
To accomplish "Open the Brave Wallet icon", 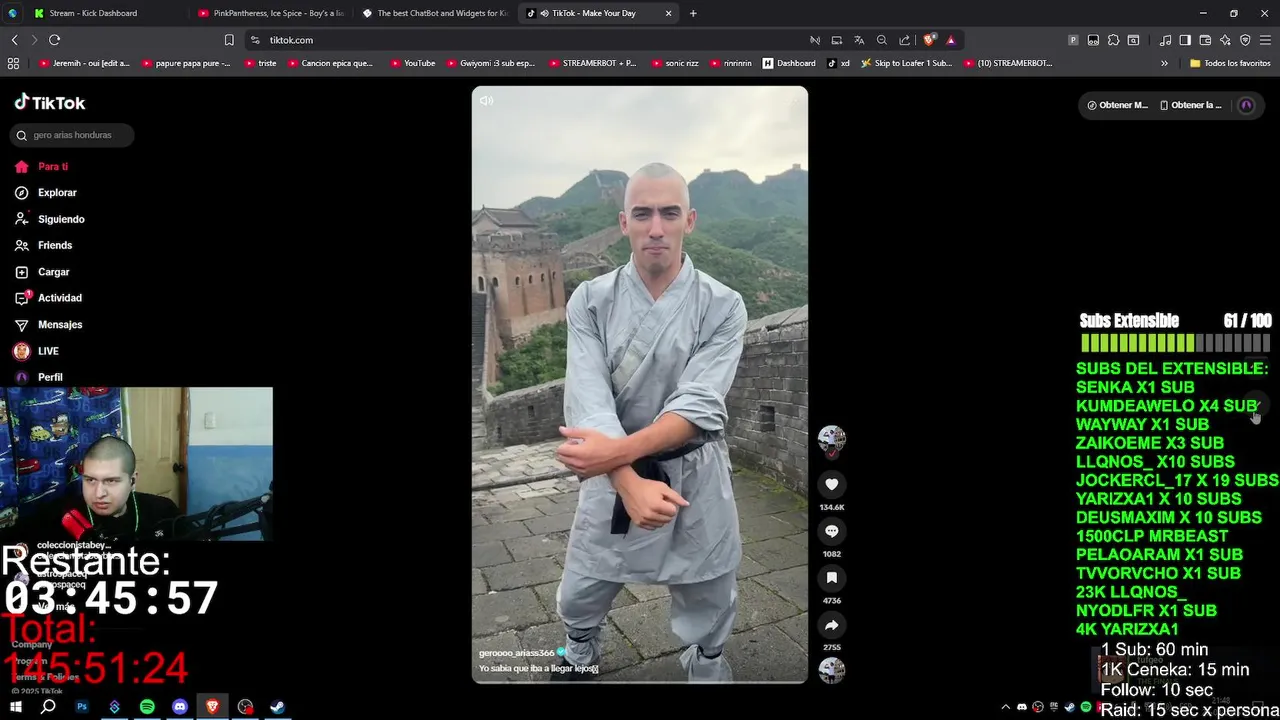I will (x=1205, y=40).
